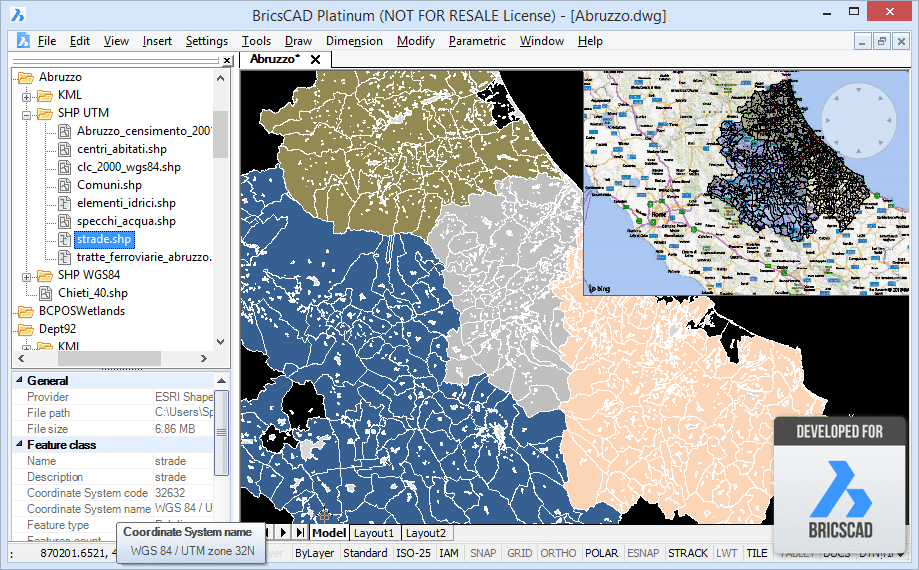Select elementi_idrici.shp in the tree
This screenshot has height=570, width=919.
pos(127,203)
